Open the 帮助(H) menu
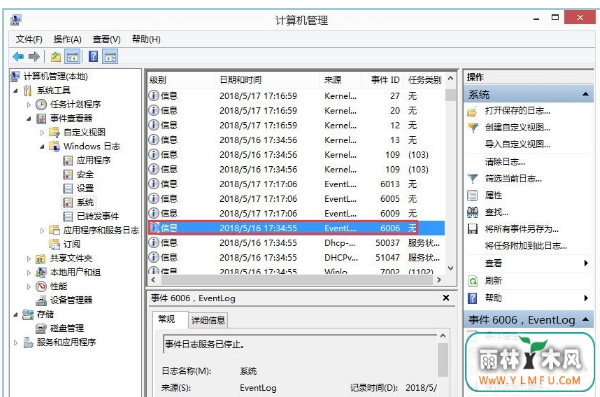 146,39
